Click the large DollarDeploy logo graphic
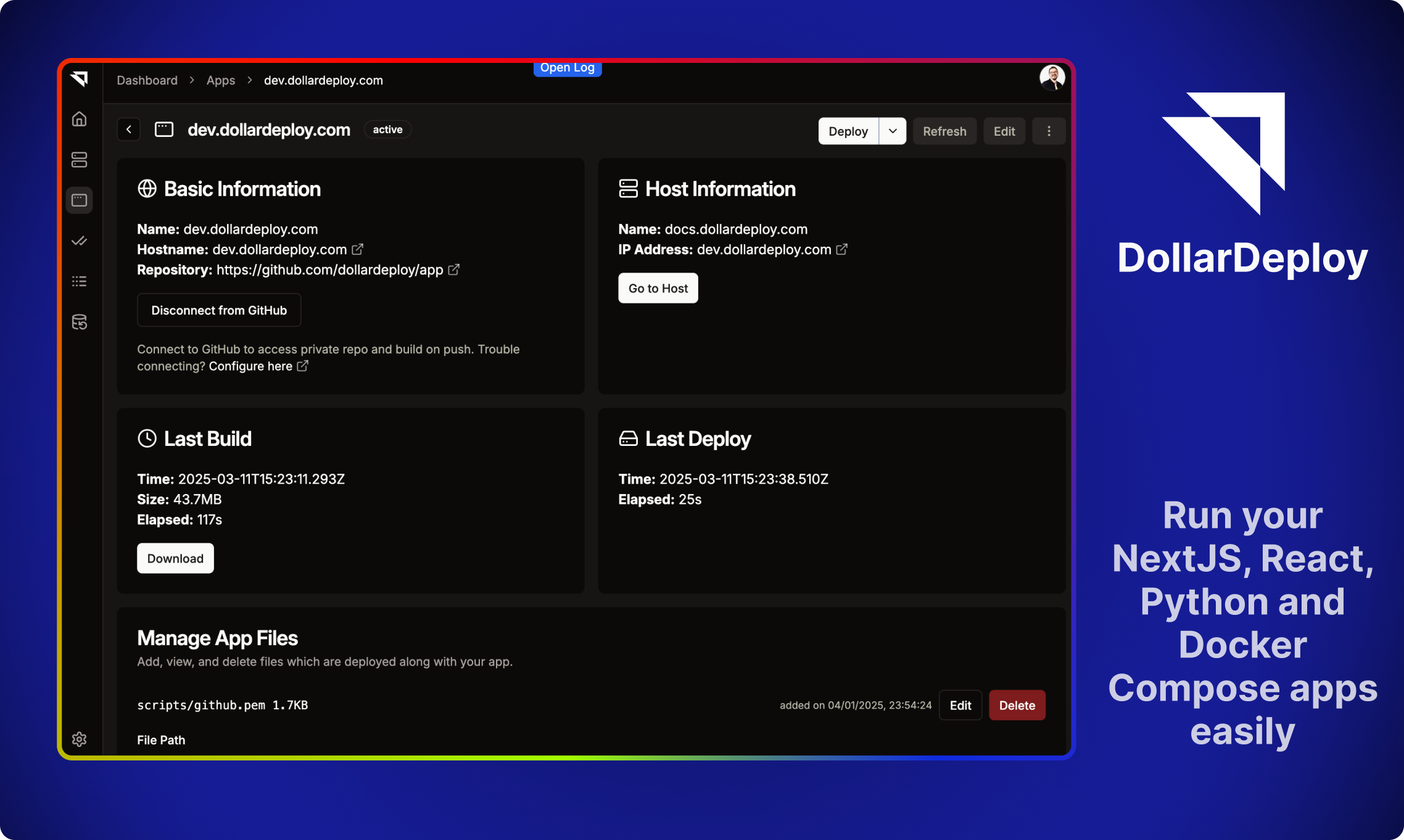The height and width of the screenshot is (840, 1404). pyautogui.click(x=1223, y=154)
